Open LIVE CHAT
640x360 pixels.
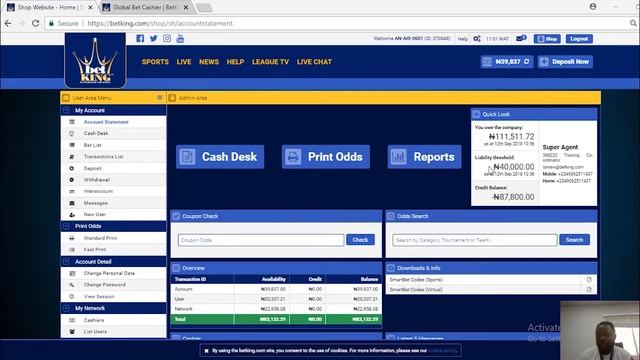314,62
